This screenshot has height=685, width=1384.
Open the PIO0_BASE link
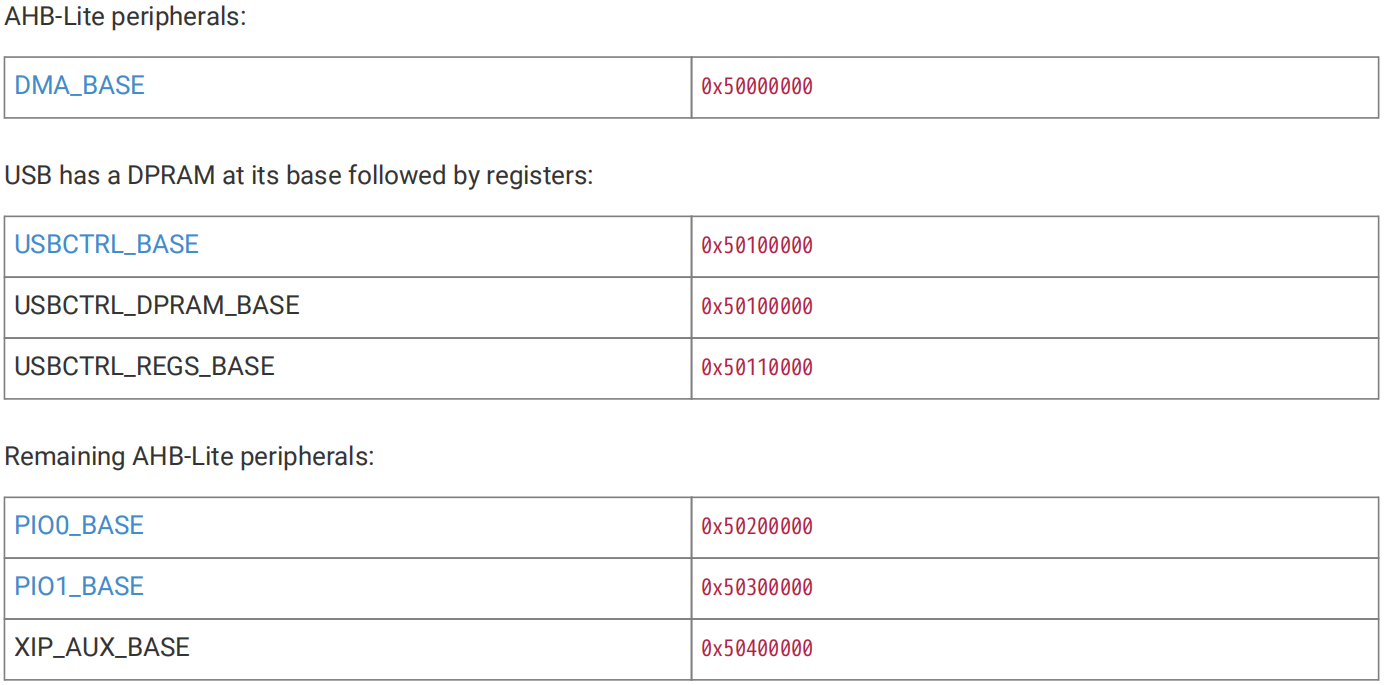pyautogui.click(x=79, y=526)
